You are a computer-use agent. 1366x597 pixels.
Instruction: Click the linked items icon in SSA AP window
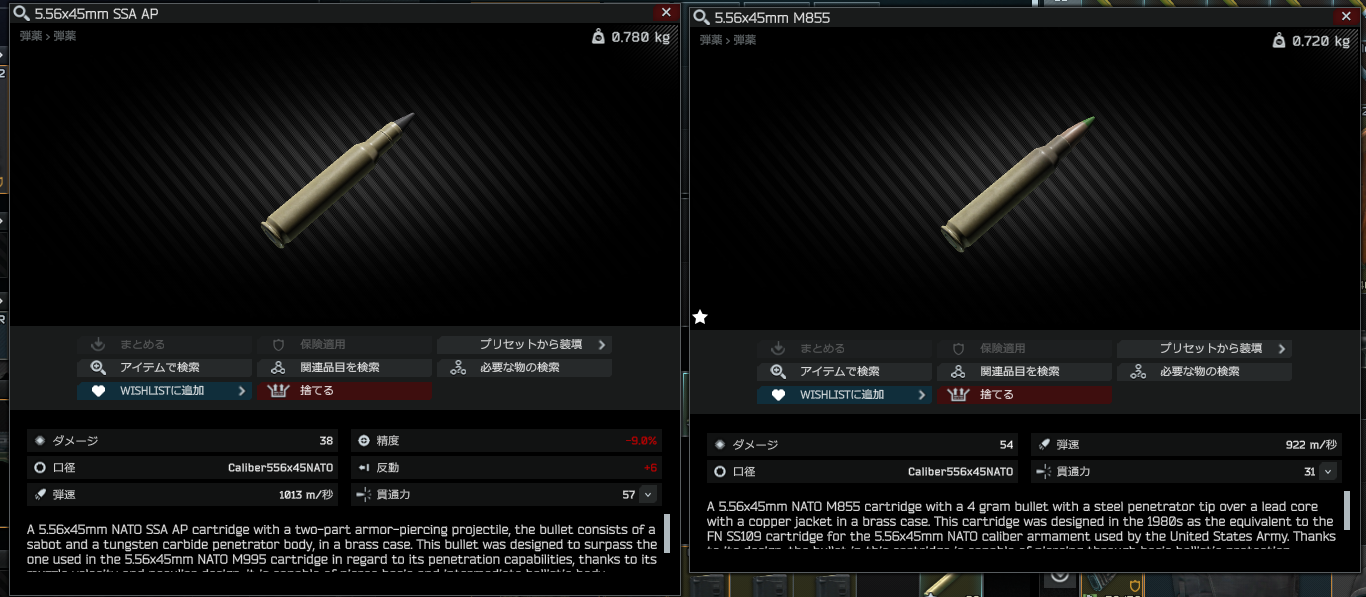tap(278, 368)
